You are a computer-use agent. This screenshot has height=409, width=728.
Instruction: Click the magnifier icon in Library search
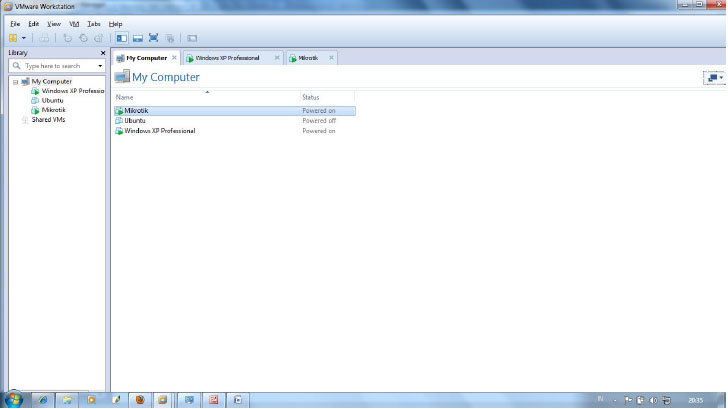coord(17,66)
